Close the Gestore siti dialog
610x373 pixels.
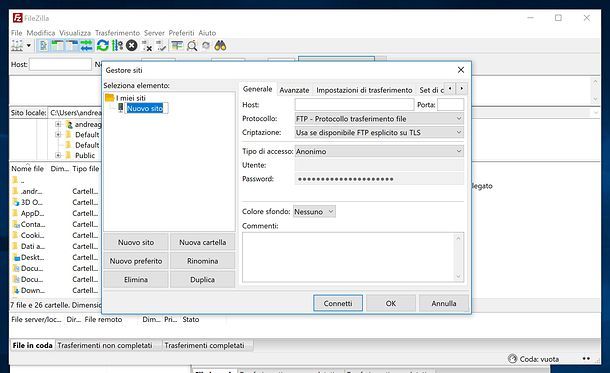(461, 70)
